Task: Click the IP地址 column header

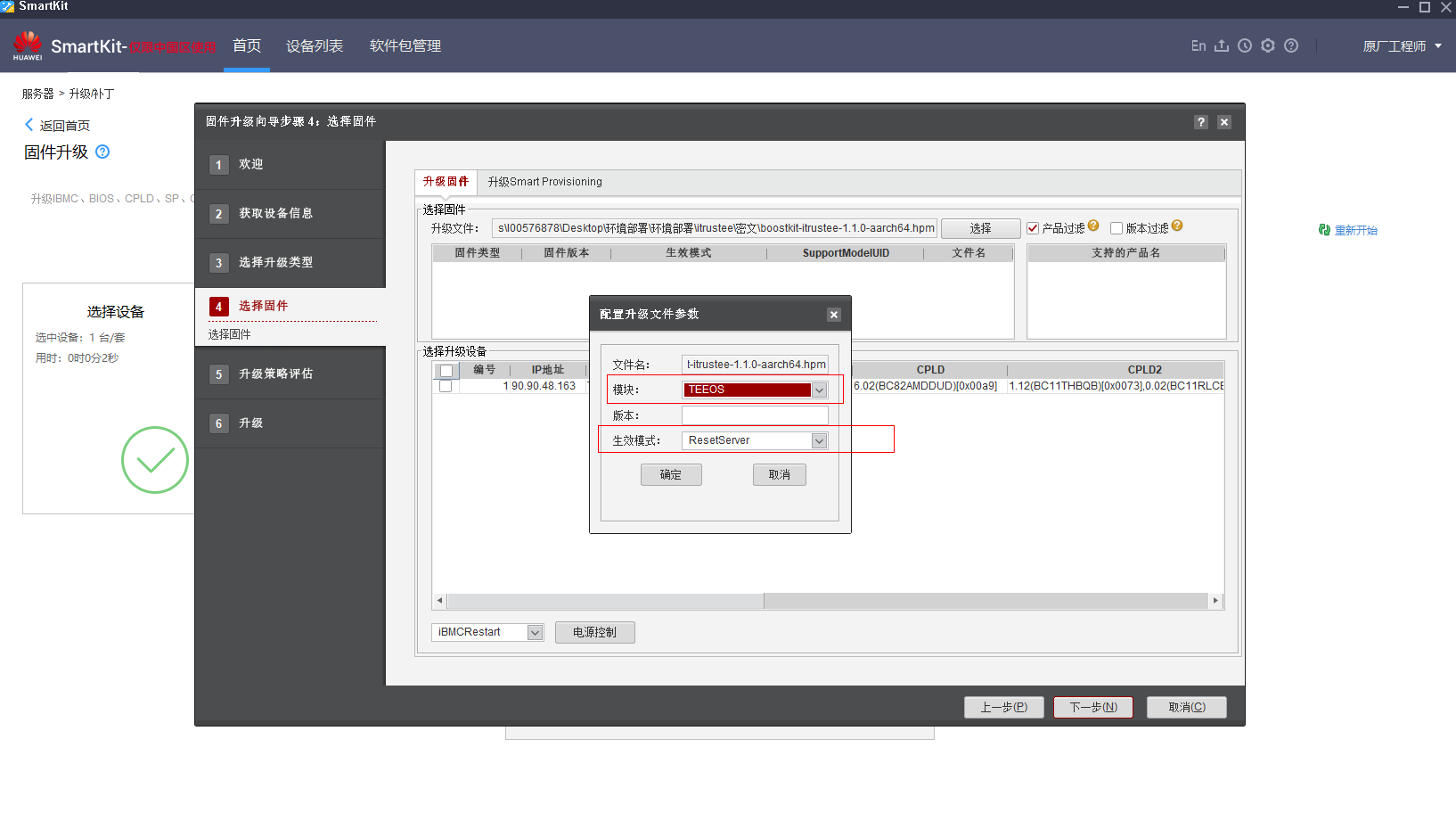Action: click(x=548, y=370)
